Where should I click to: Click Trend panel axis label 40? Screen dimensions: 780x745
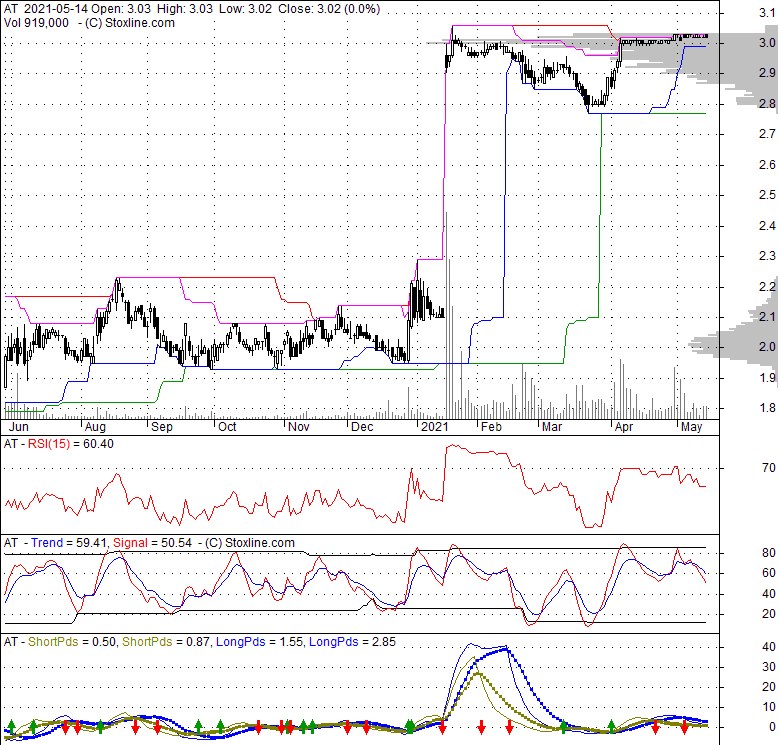click(x=769, y=594)
